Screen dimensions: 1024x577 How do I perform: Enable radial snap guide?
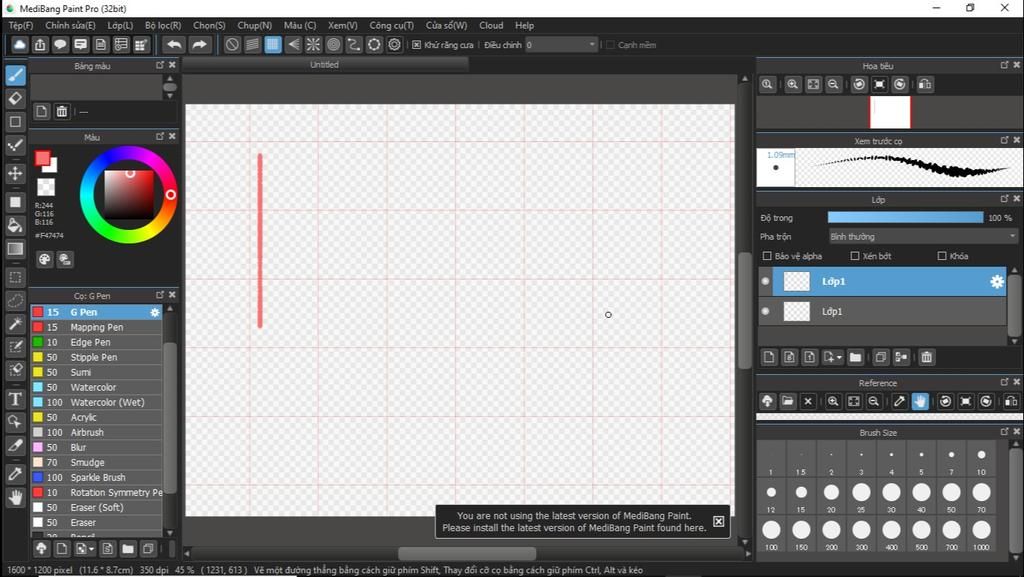313,44
